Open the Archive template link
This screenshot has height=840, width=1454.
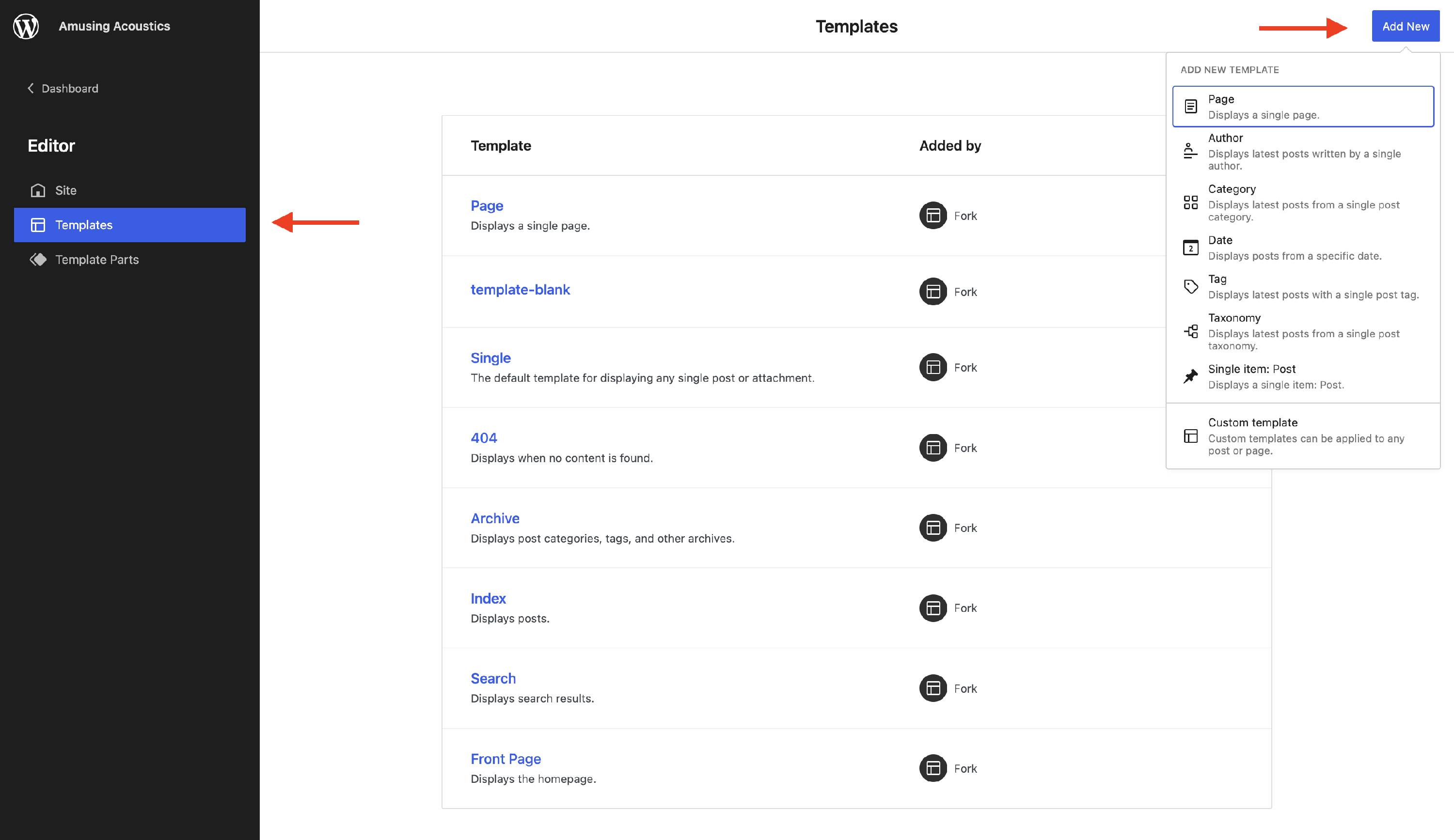[x=494, y=518]
